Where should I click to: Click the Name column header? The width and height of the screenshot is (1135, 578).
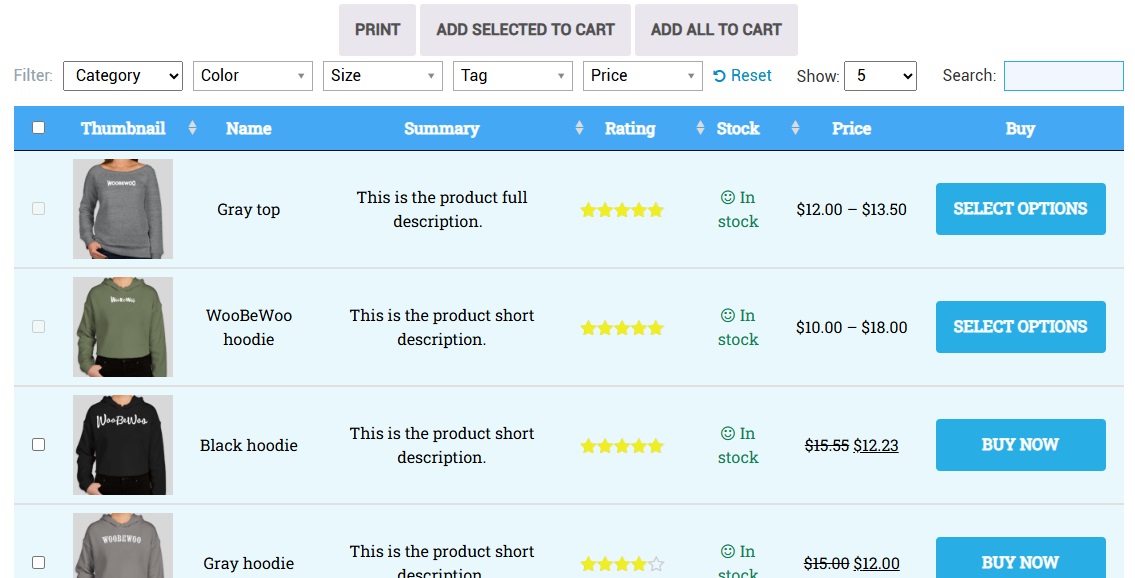click(248, 129)
